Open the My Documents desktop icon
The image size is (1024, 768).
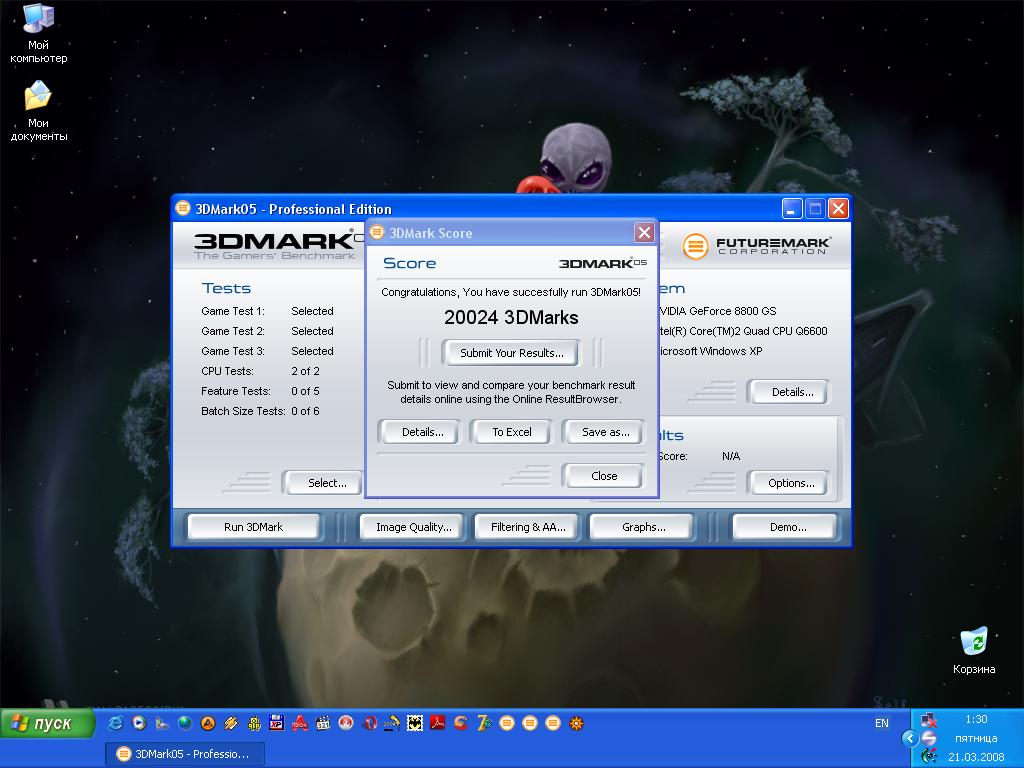[x=38, y=111]
